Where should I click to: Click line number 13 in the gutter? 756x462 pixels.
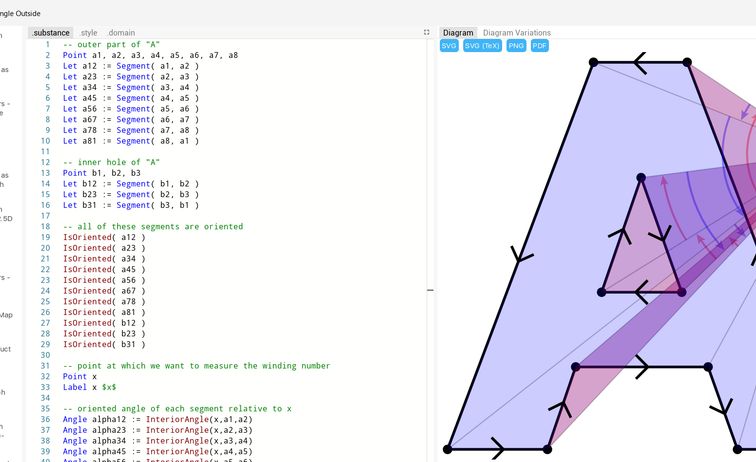pos(44,173)
